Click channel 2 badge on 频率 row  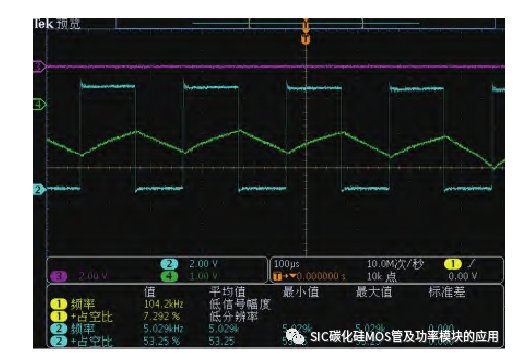[59, 329]
